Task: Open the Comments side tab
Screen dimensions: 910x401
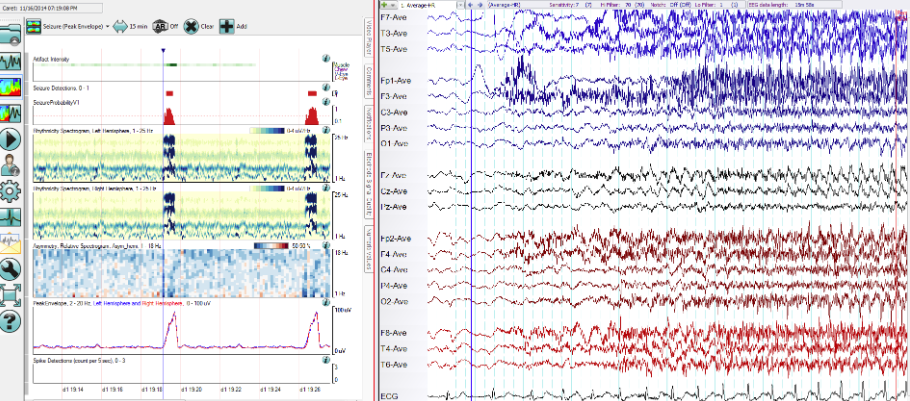Action: 369,79
